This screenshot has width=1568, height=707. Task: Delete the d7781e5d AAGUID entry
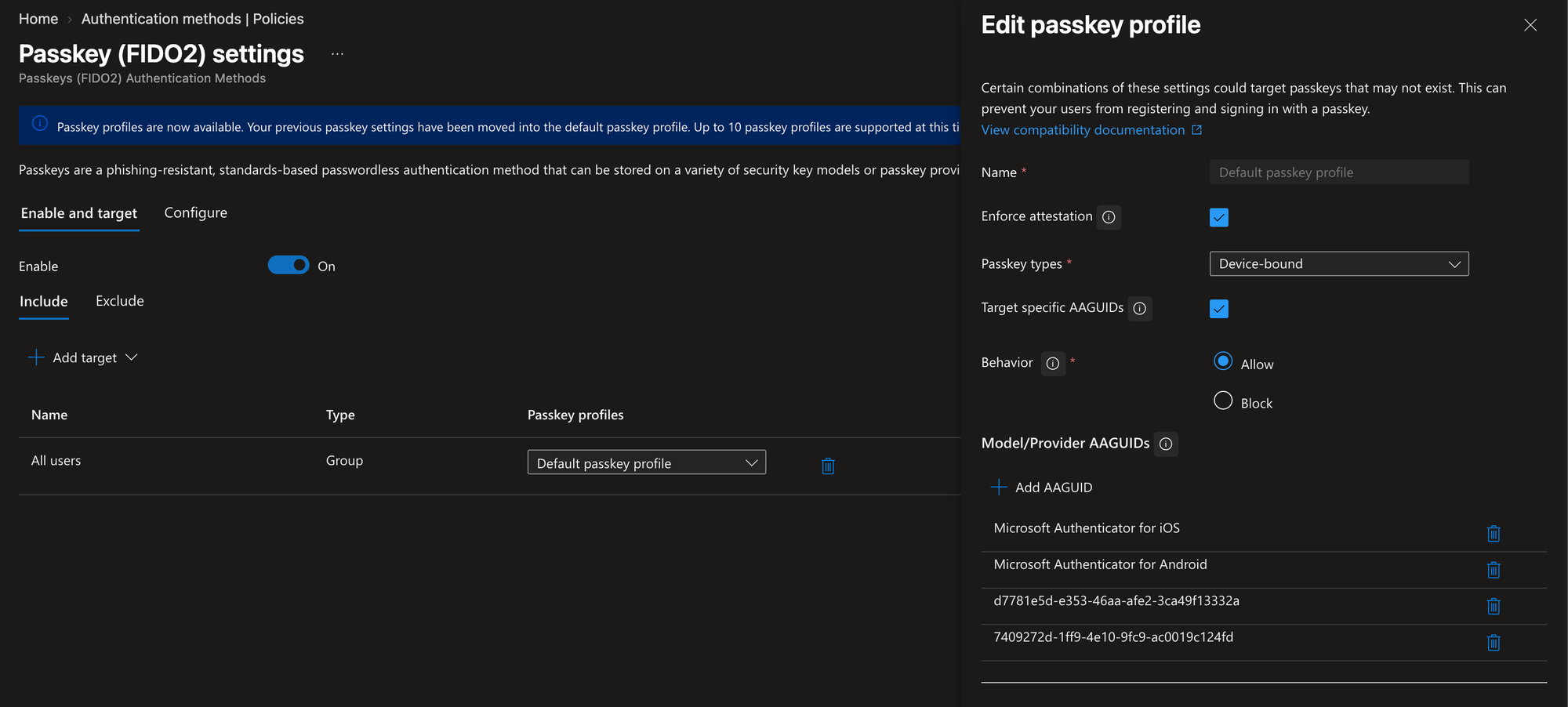[1494, 606]
